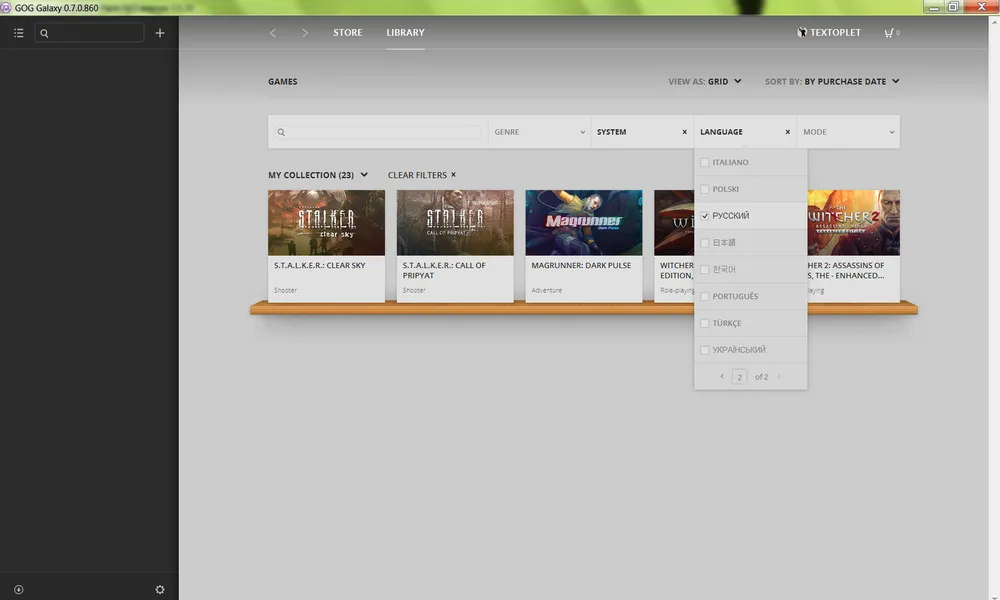
Task: Switch to the Store tab
Action: [x=348, y=33]
